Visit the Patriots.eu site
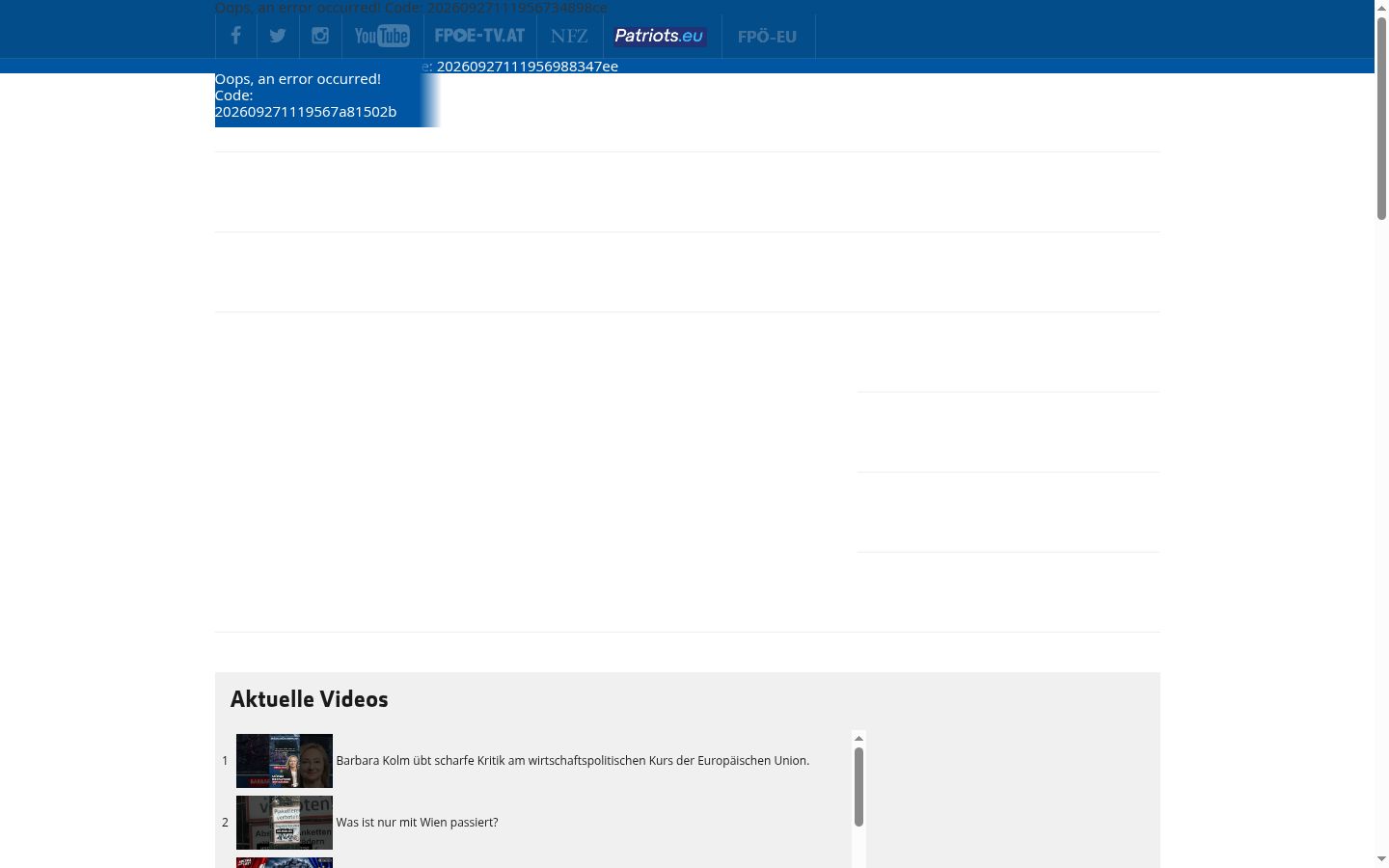This screenshot has width=1389, height=868. point(662,36)
